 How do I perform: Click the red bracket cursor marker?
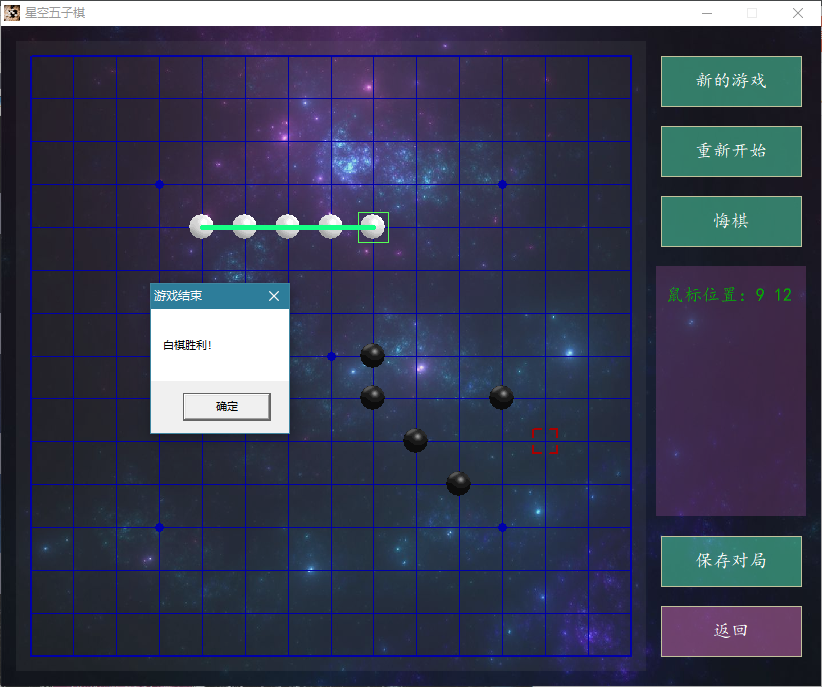[545, 441]
